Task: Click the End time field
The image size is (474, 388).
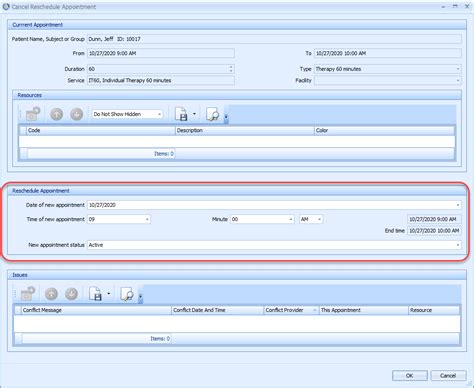Action: [x=434, y=231]
